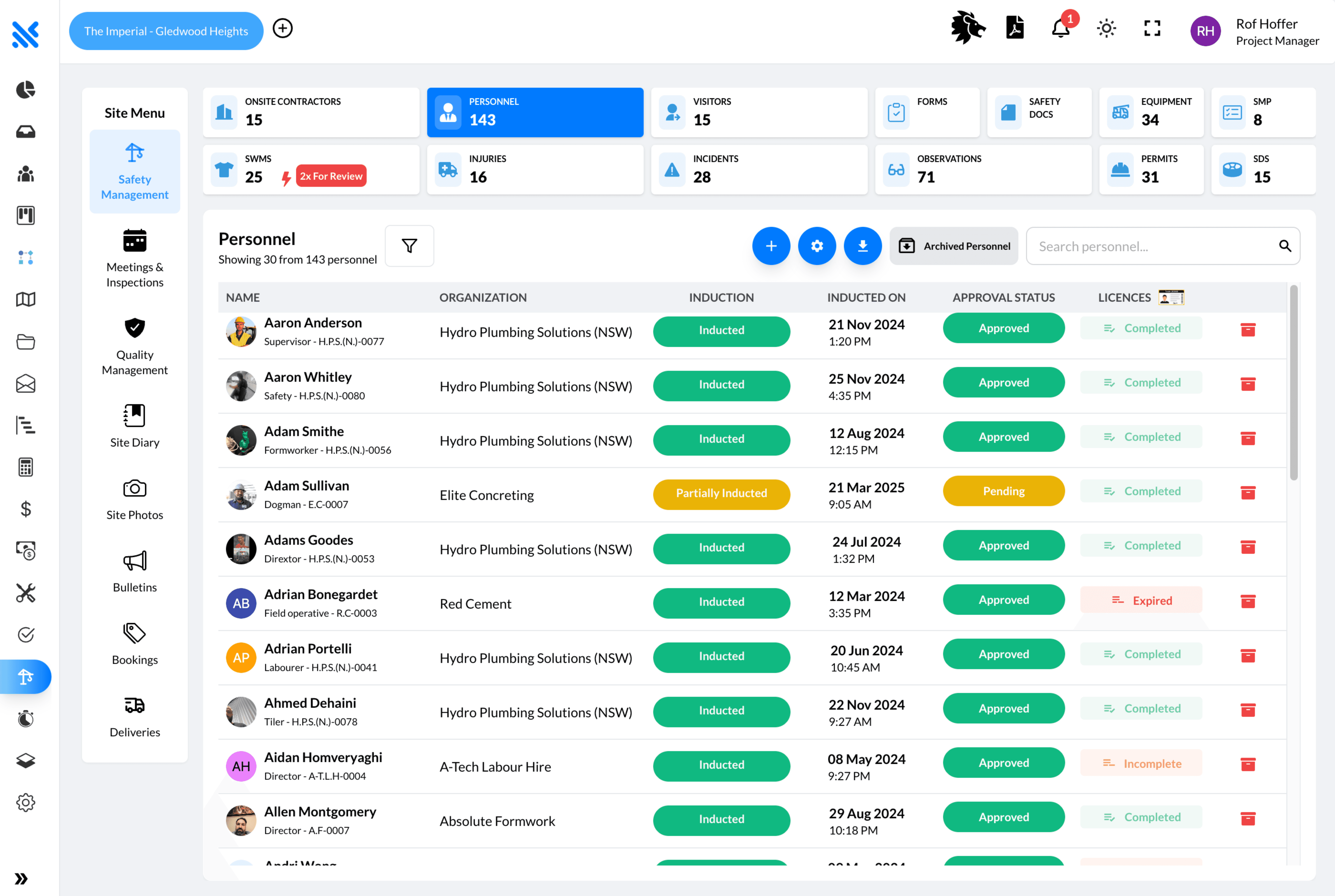The width and height of the screenshot is (1335, 896).
Task: Open the tools wrench sidebar icon
Action: [x=26, y=593]
